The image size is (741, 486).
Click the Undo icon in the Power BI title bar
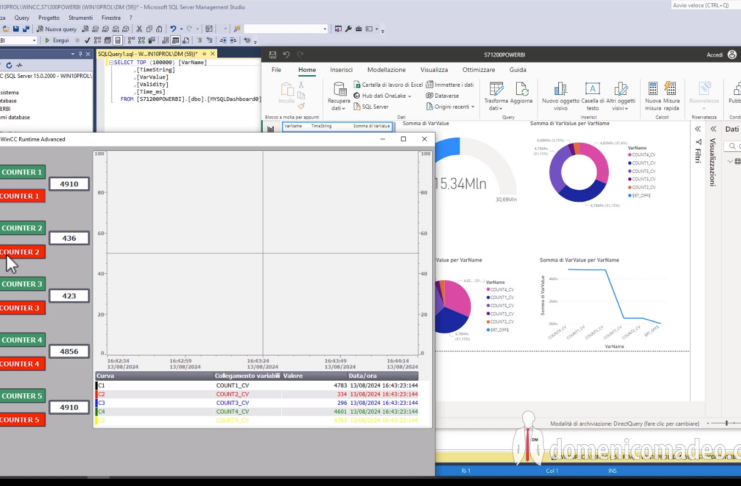pos(286,54)
